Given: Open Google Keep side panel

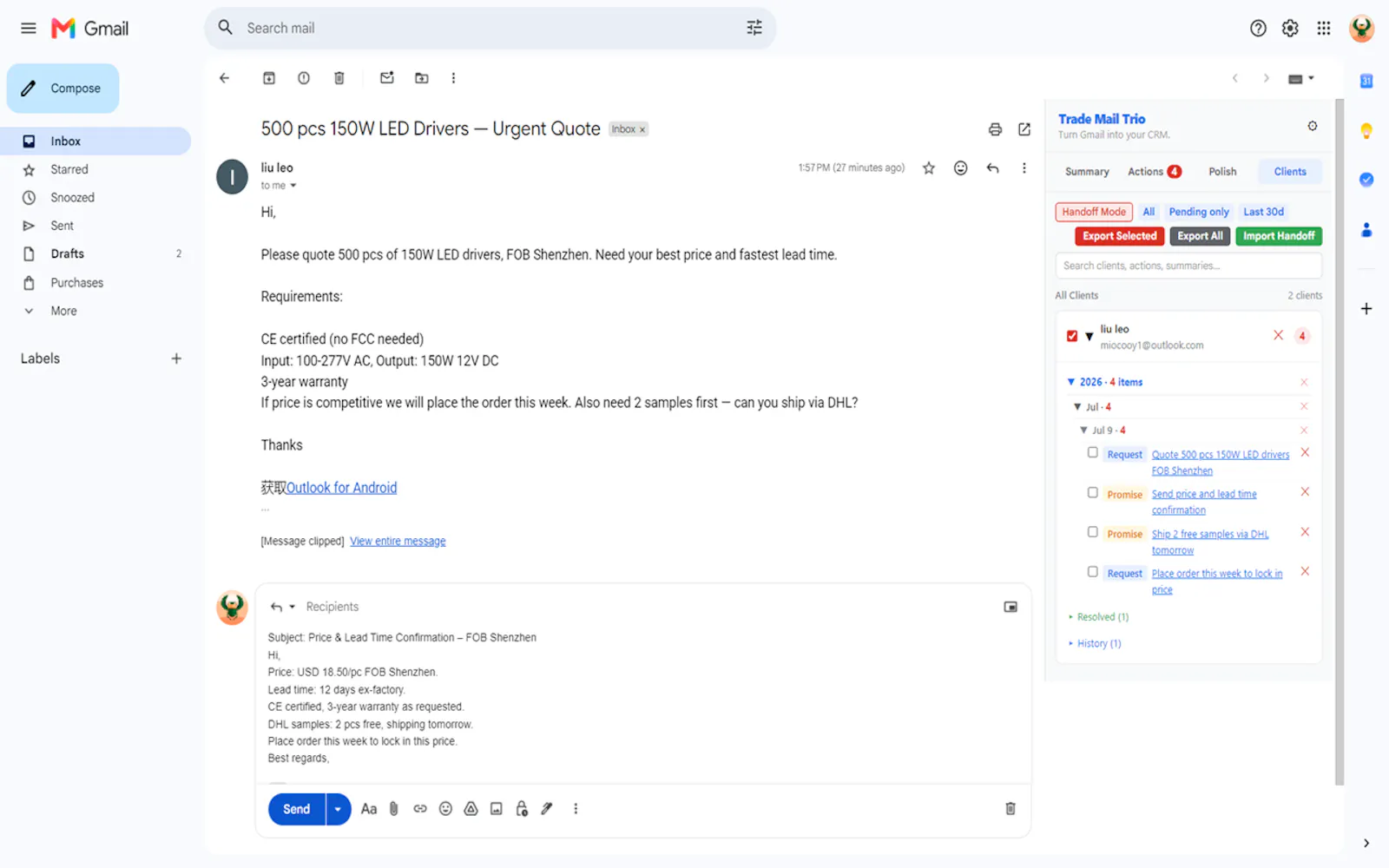Looking at the screenshot, I should (1366, 131).
